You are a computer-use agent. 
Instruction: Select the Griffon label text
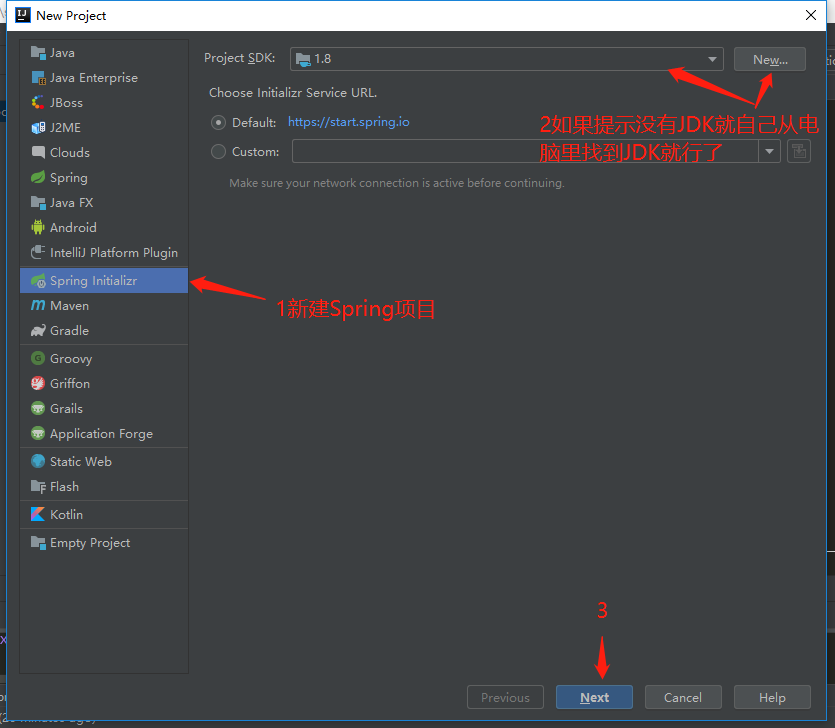(70, 383)
